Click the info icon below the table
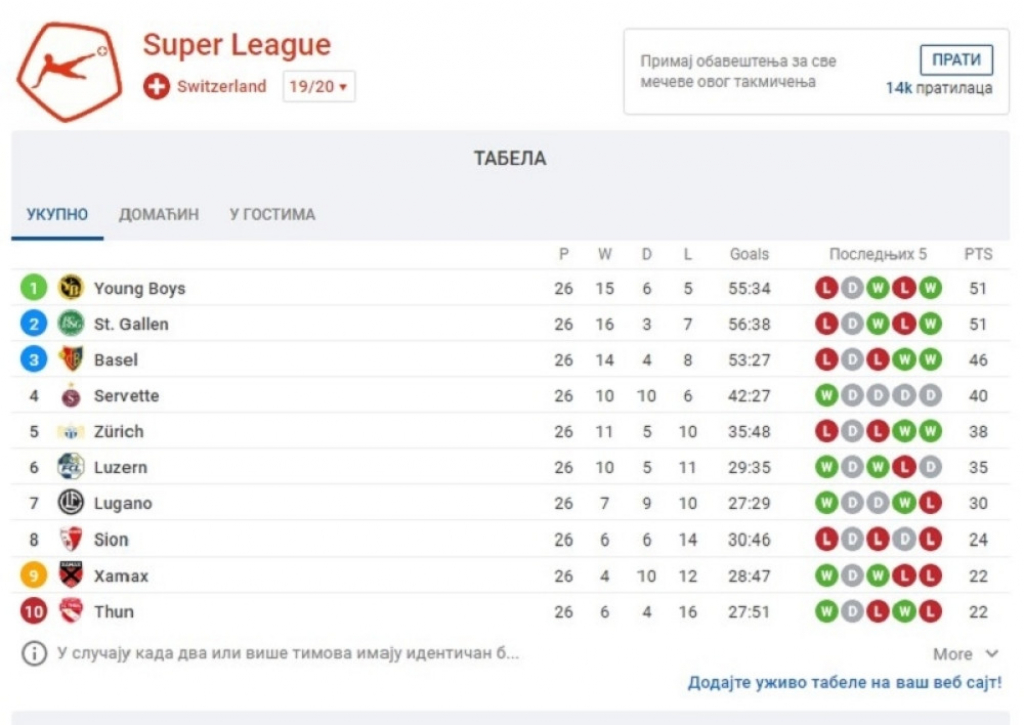 click(34, 654)
